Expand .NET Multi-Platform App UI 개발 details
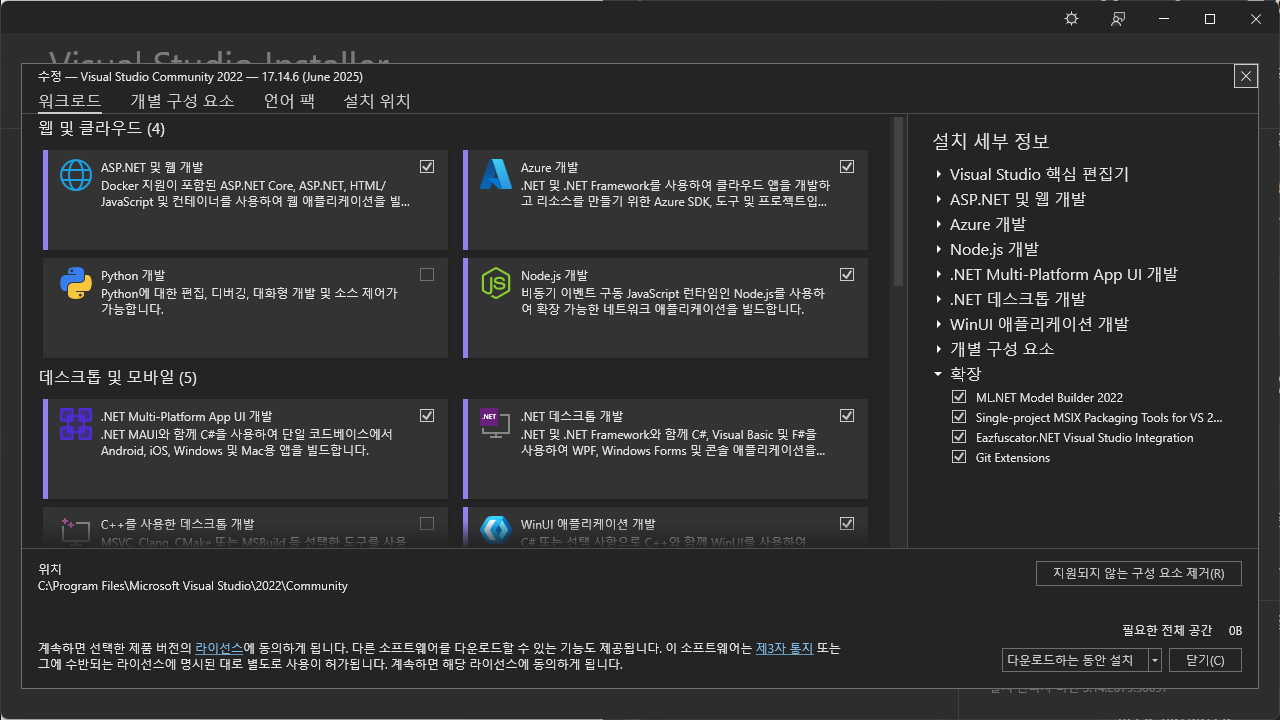The image size is (1280, 720). tap(939, 274)
